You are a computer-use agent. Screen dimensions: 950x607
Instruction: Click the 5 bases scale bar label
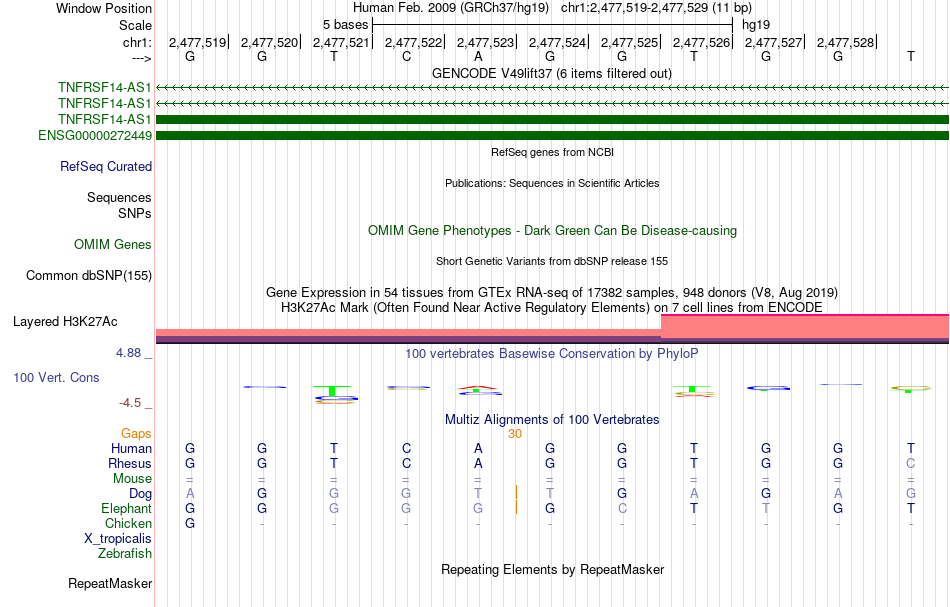click(x=345, y=25)
